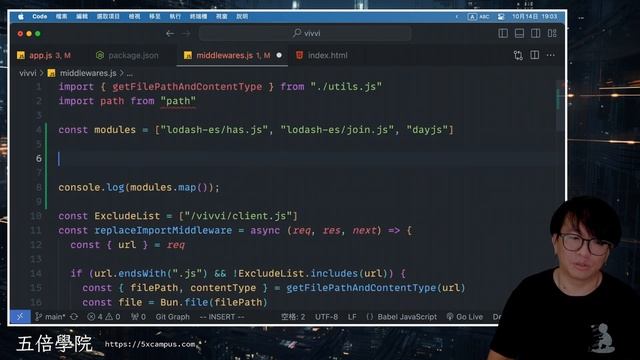Toggle the primary sidebar layout icon
Screen dimensions: 640x360
[x=503, y=33]
